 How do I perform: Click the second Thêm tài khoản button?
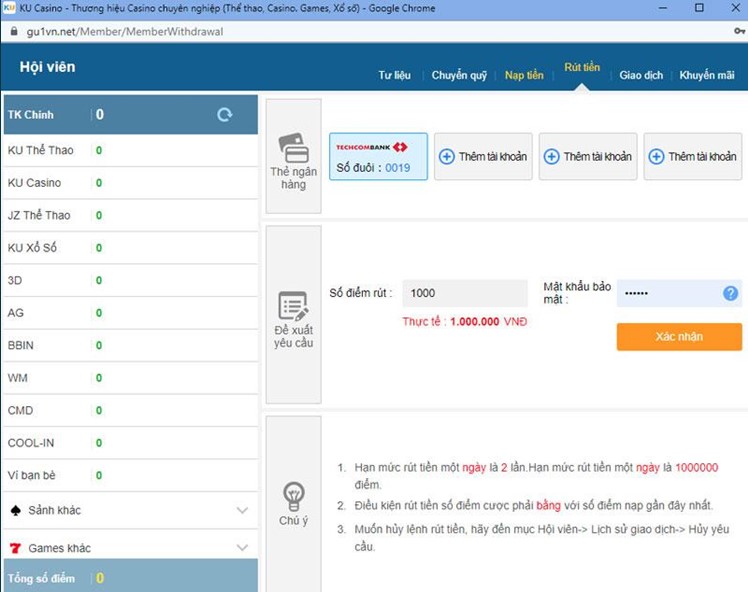click(x=588, y=156)
